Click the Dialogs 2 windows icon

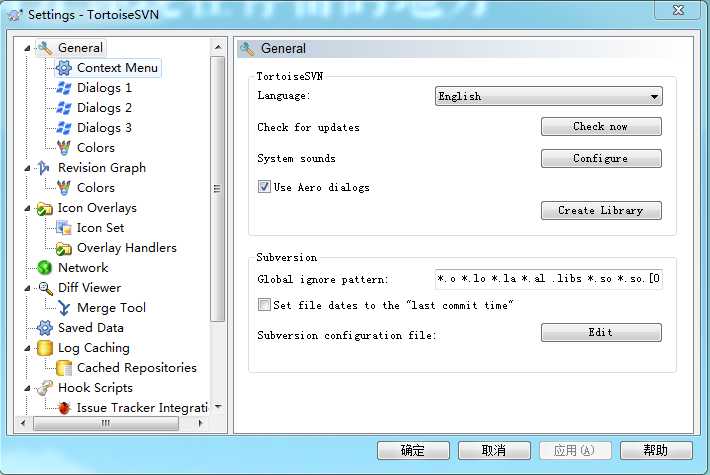pyautogui.click(x=64, y=108)
